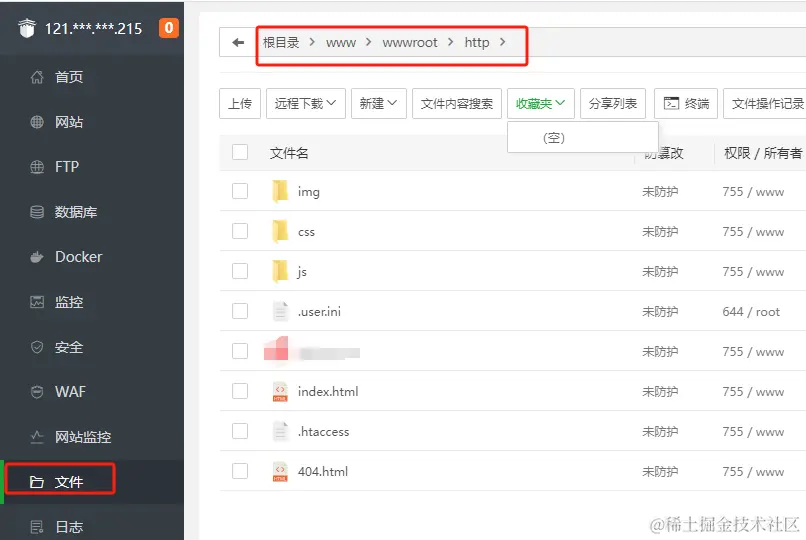Check the box for index.html

coord(240,392)
